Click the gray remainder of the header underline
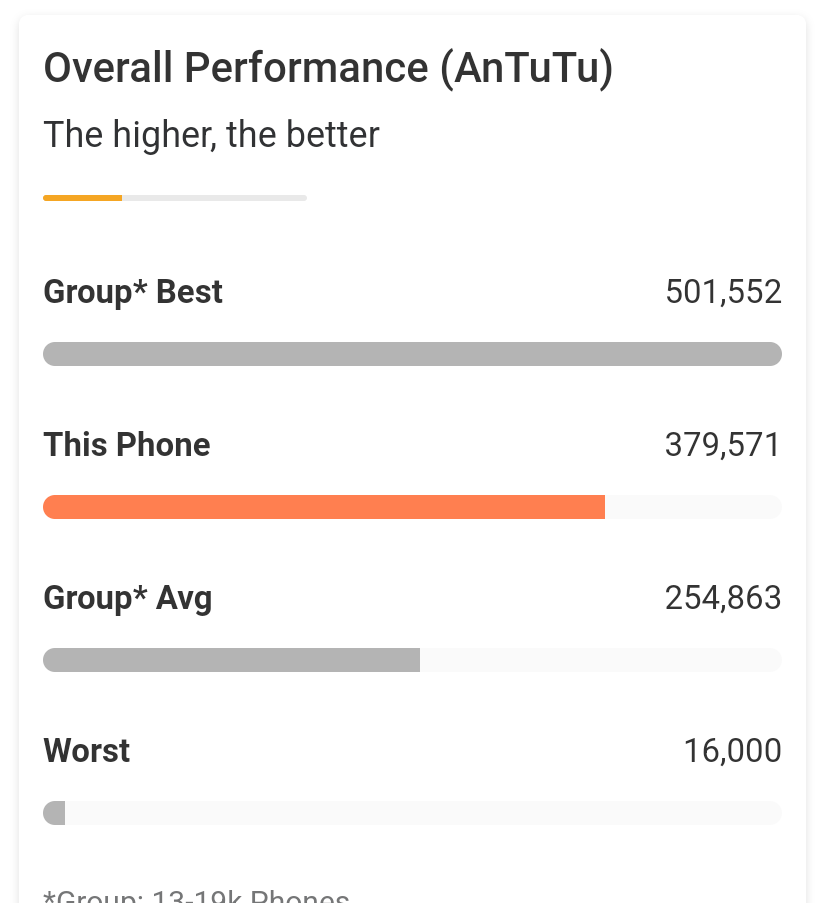This screenshot has height=903, width=817. (214, 198)
